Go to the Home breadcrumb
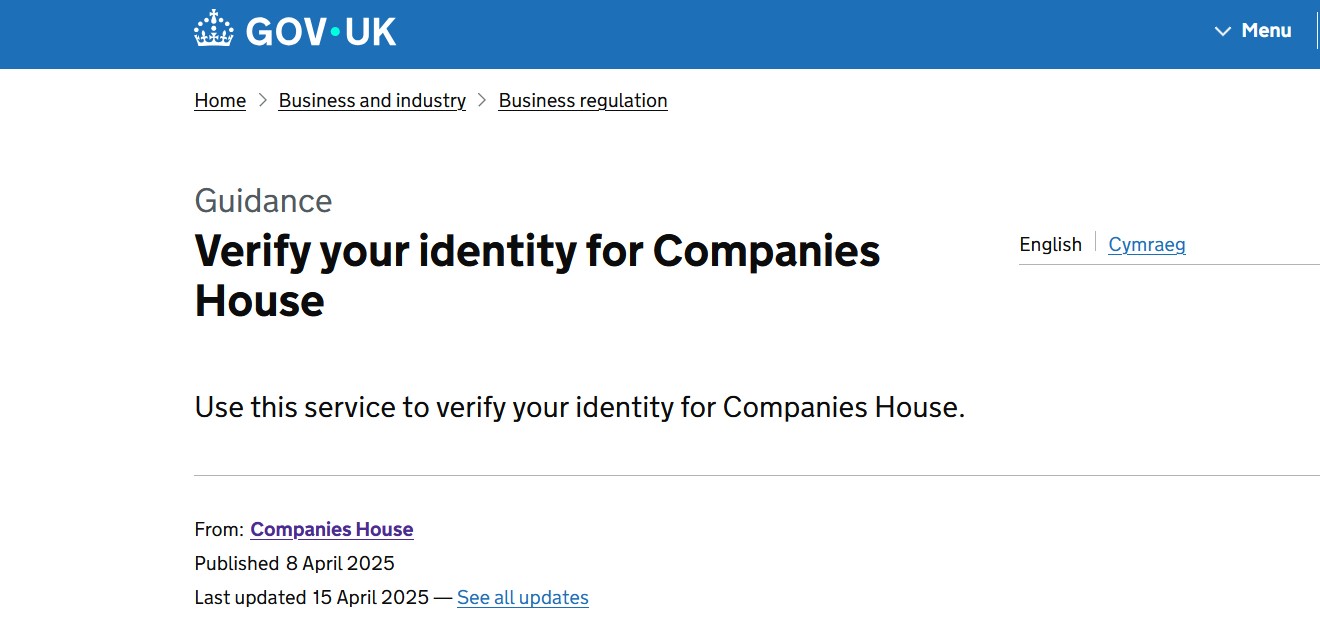This screenshot has width=1320, height=622. (x=220, y=101)
